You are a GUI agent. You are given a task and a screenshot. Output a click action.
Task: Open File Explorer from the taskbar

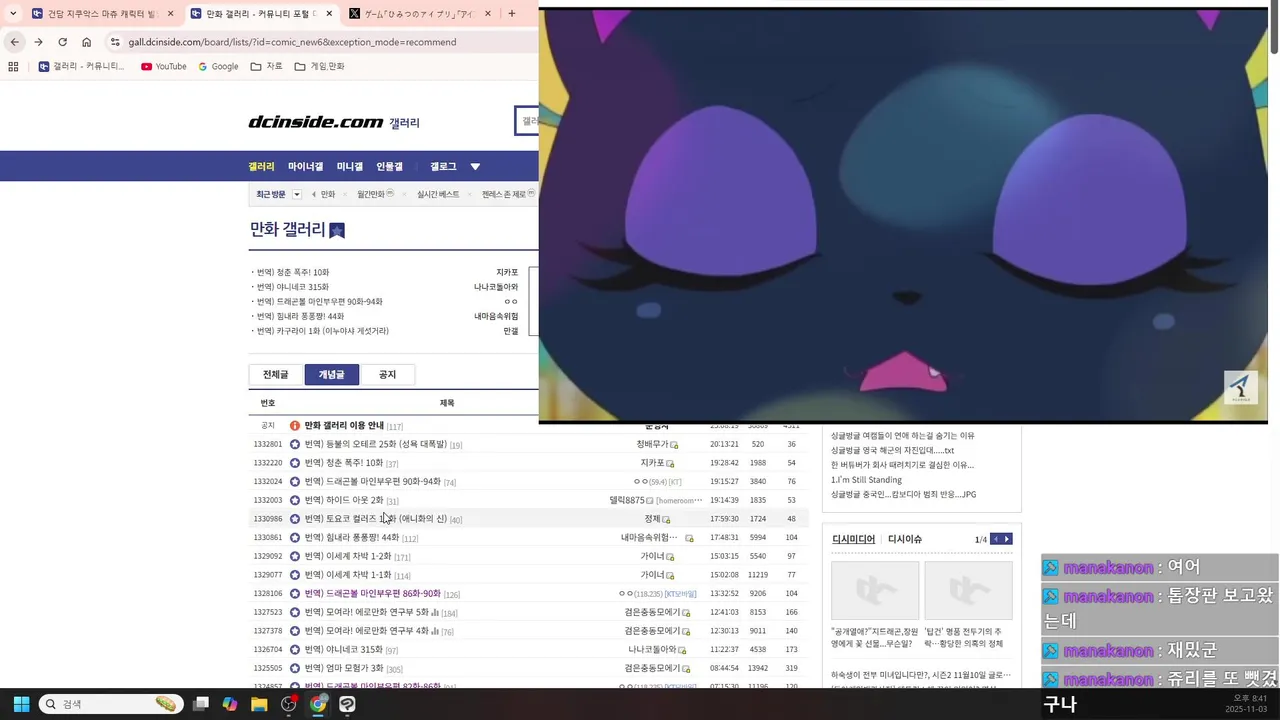click(259, 704)
